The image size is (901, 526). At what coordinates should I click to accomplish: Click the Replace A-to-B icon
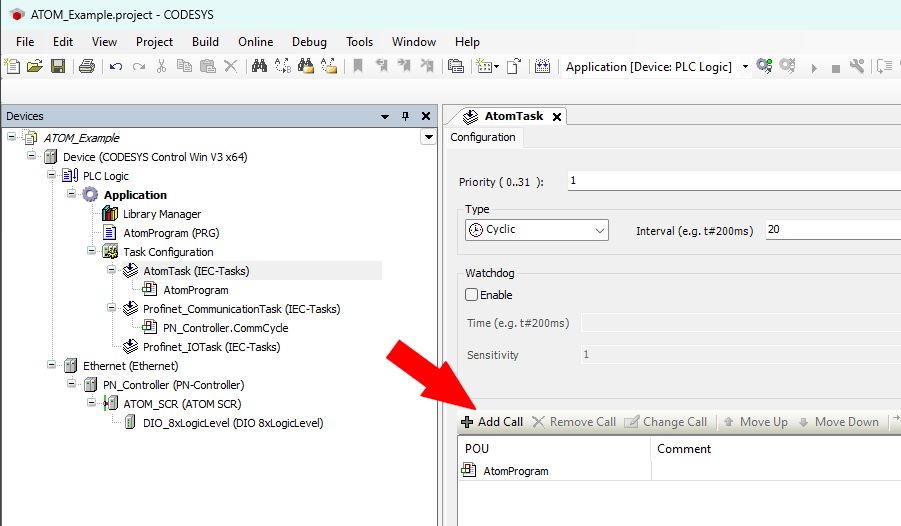click(x=283, y=66)
